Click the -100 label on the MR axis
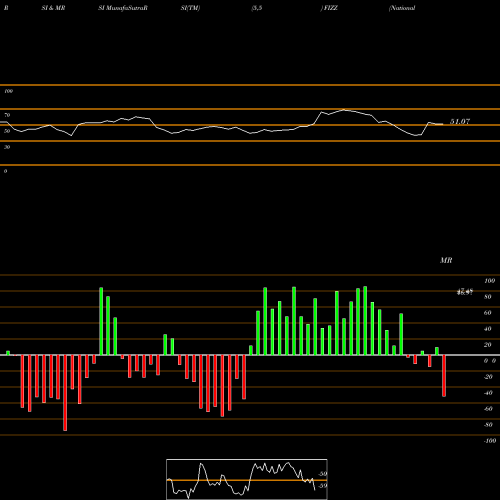The image size is (500, 500). 490,441
